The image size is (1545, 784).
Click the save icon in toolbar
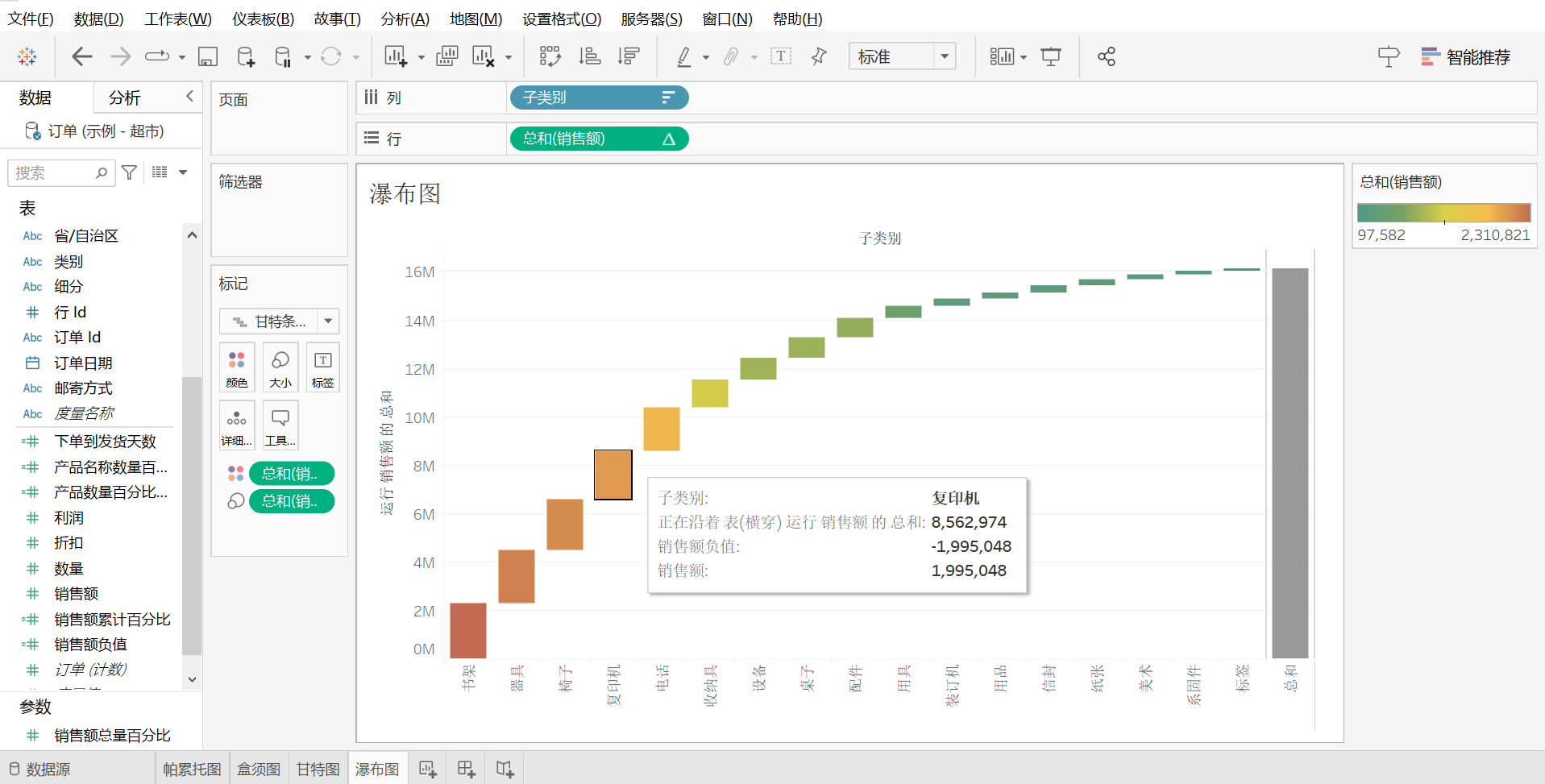[x=208, y=56]
